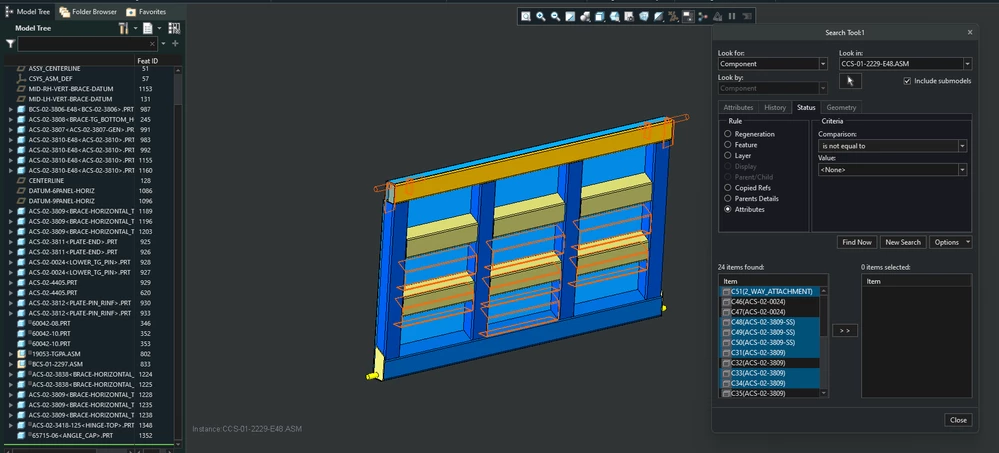The width and height of the screenshot is (999, 453).
Task: Click the 19053-TGPA.ASM assembly icon
Action: (x=21, y=354)
